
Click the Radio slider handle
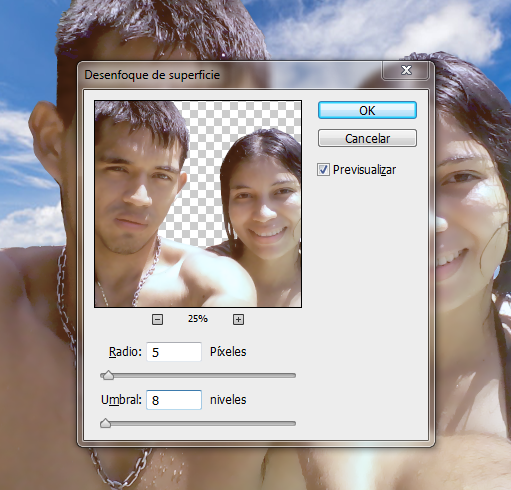(108, 375)
